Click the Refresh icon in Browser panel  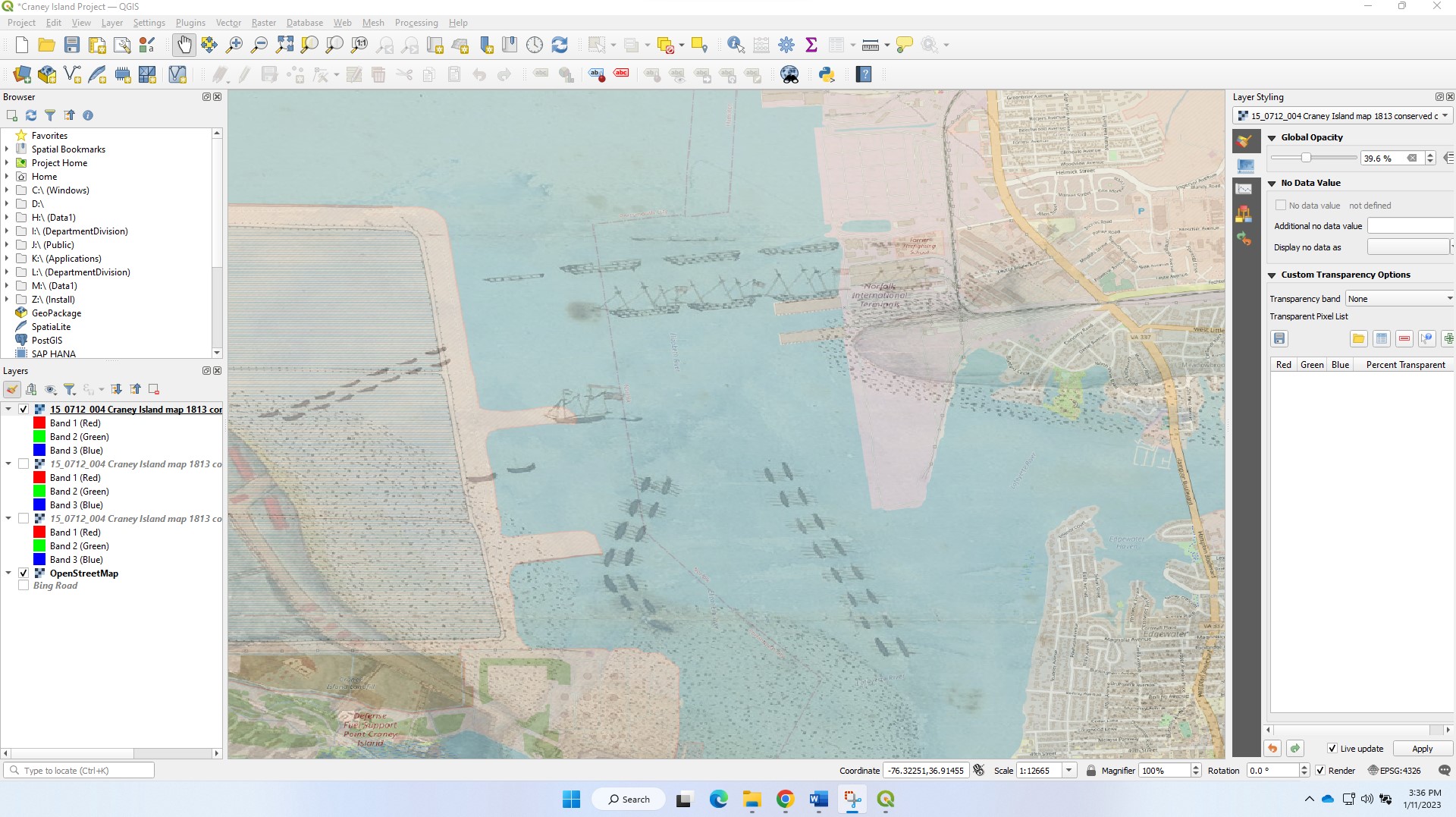31,115
